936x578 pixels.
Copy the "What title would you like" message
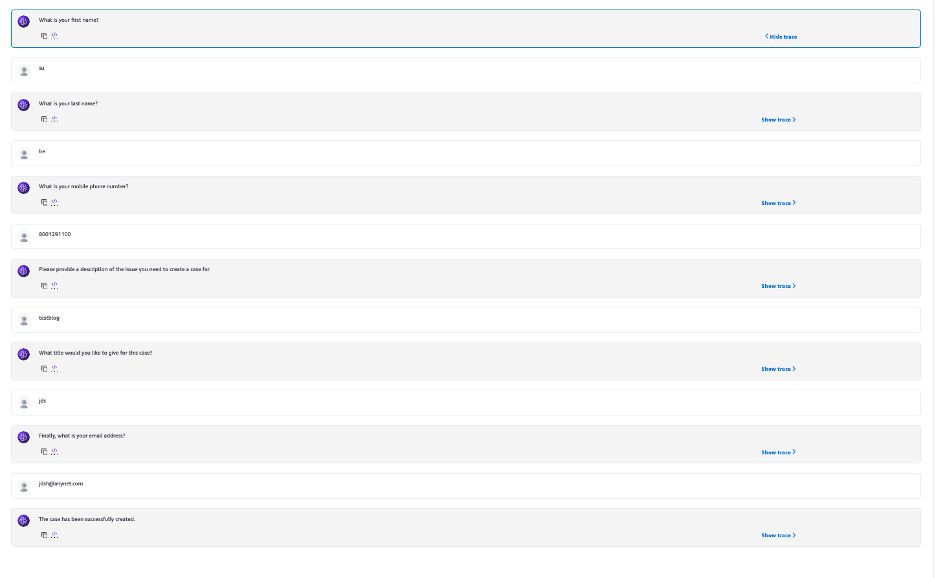click(x=44, y=368)
